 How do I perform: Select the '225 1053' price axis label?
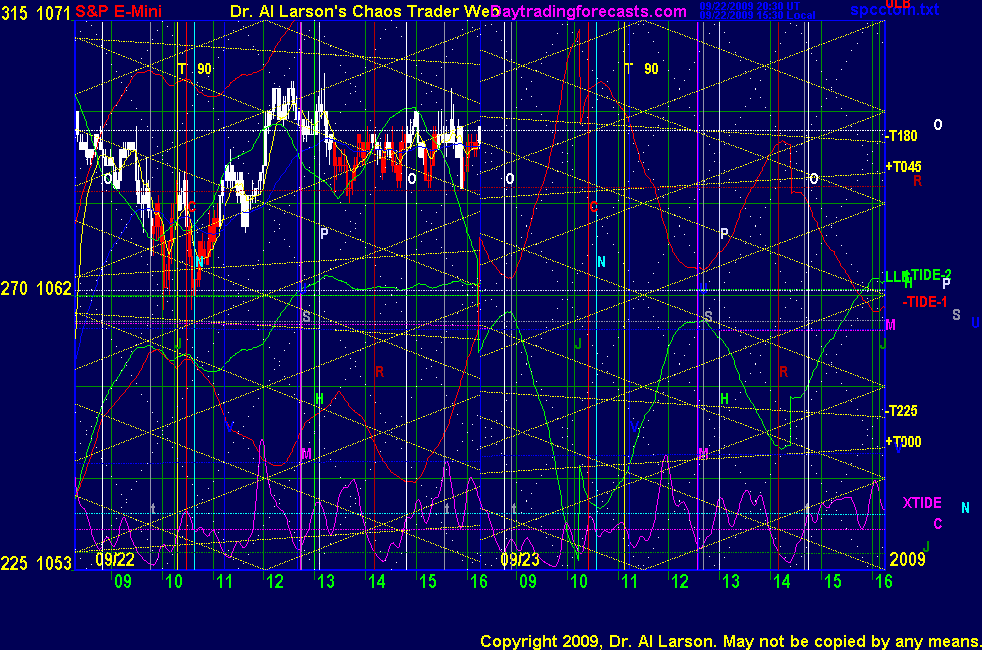coord(36,564)
